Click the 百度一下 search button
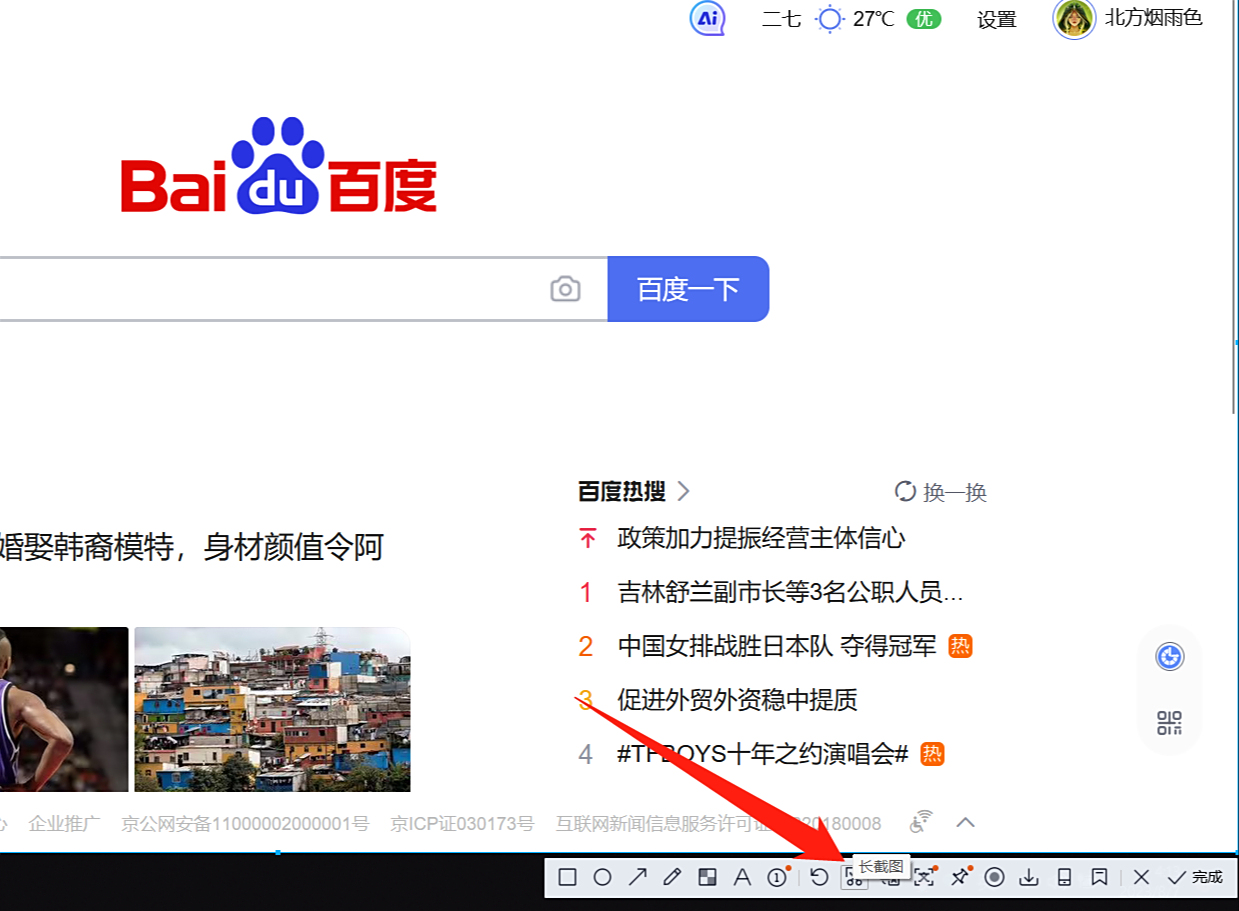 click(x=688, y=289)
